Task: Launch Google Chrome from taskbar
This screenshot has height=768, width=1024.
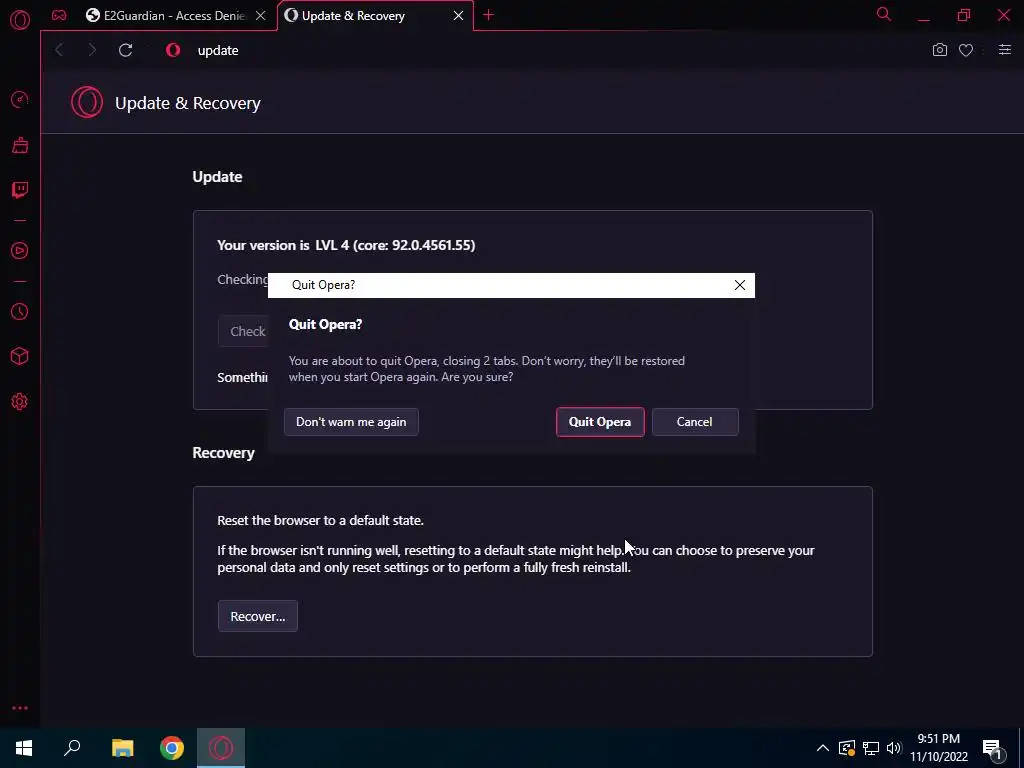Action: coord(172,748)
